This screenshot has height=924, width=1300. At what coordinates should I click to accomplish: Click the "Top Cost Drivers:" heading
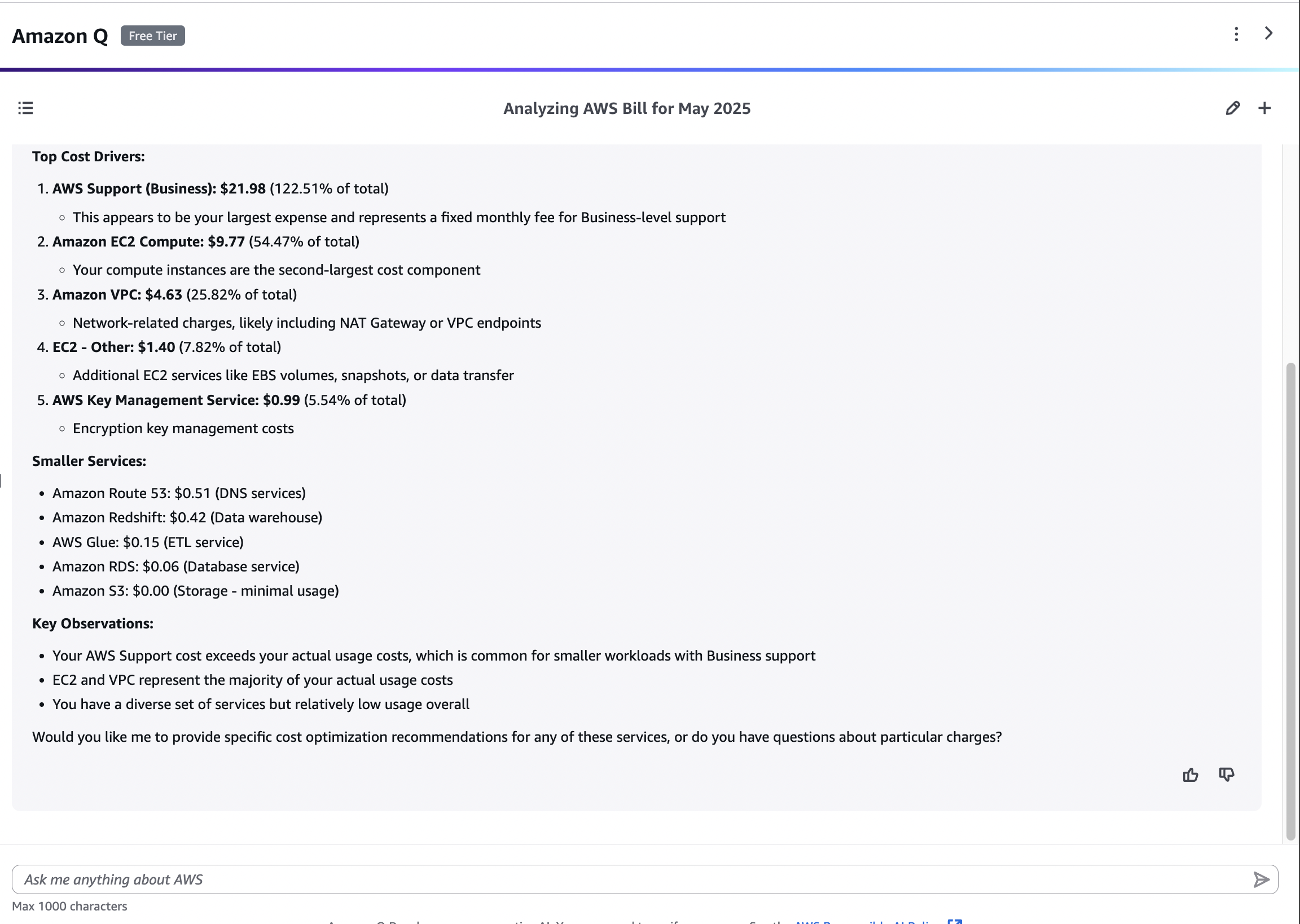pos(88,156)
